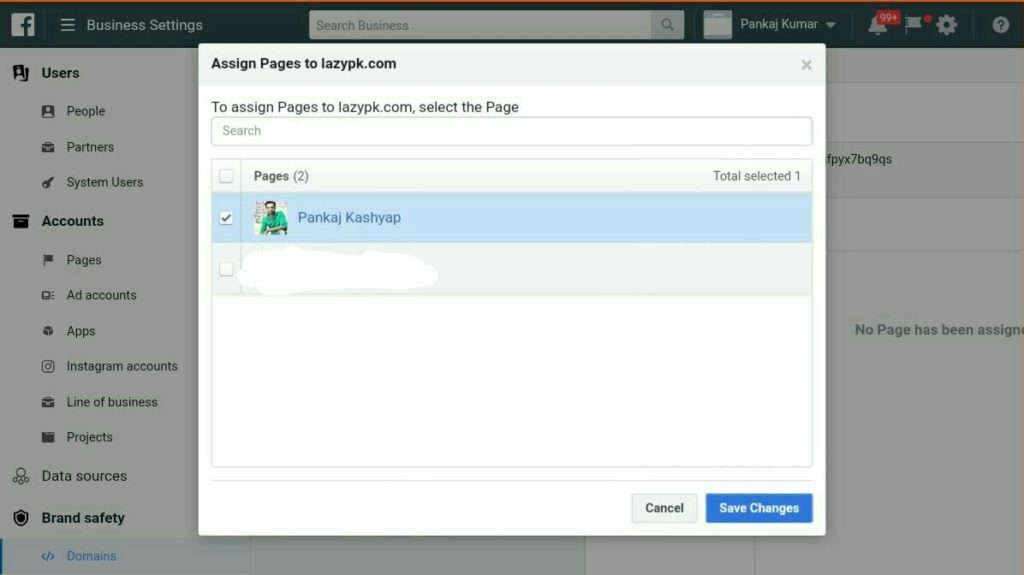Close the Assign Pages dialog
Viewport: 1024px width, 575px height.
pos(806,65)
